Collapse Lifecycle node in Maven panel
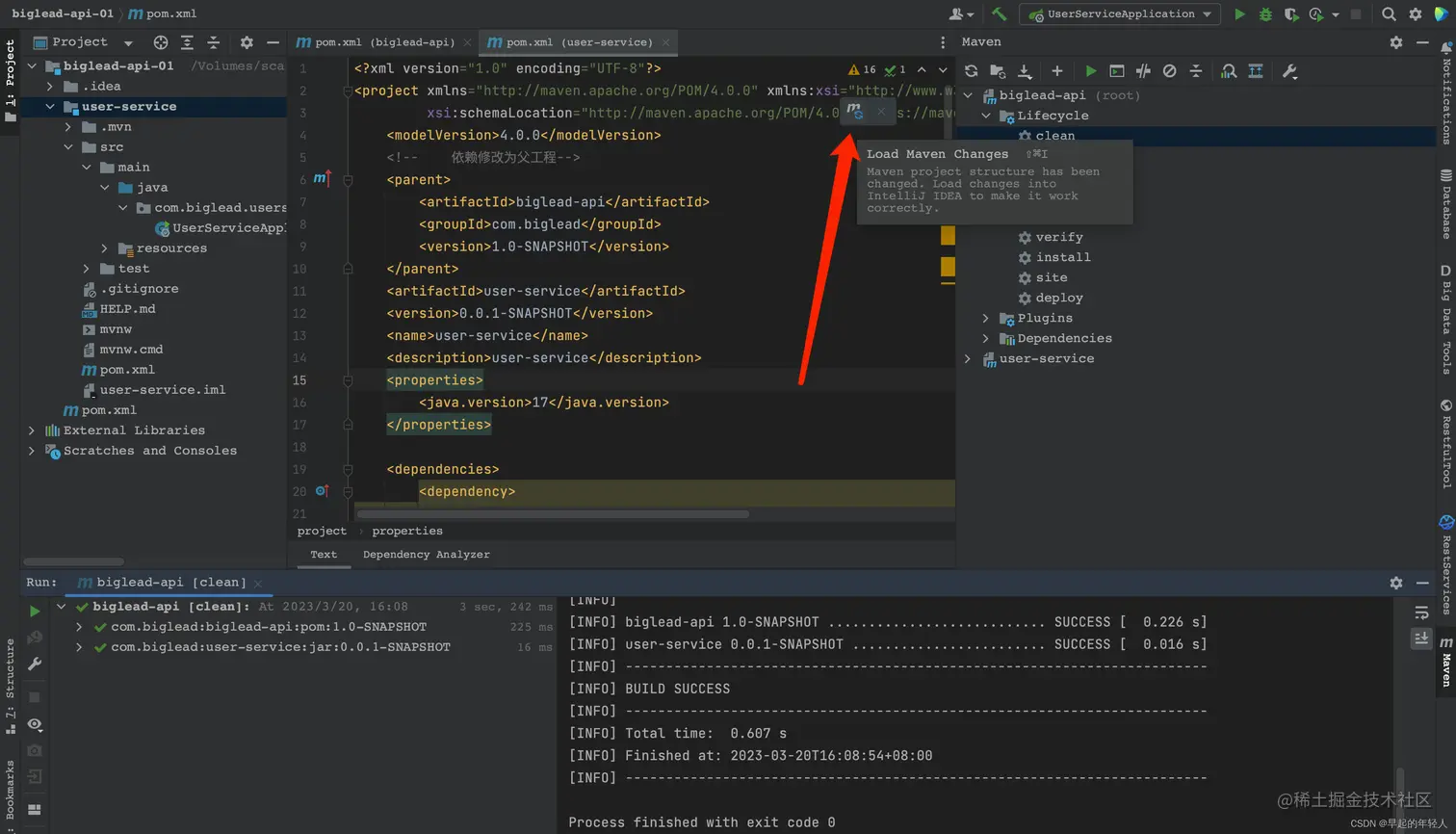1456x834 pixels. point(985,116)
